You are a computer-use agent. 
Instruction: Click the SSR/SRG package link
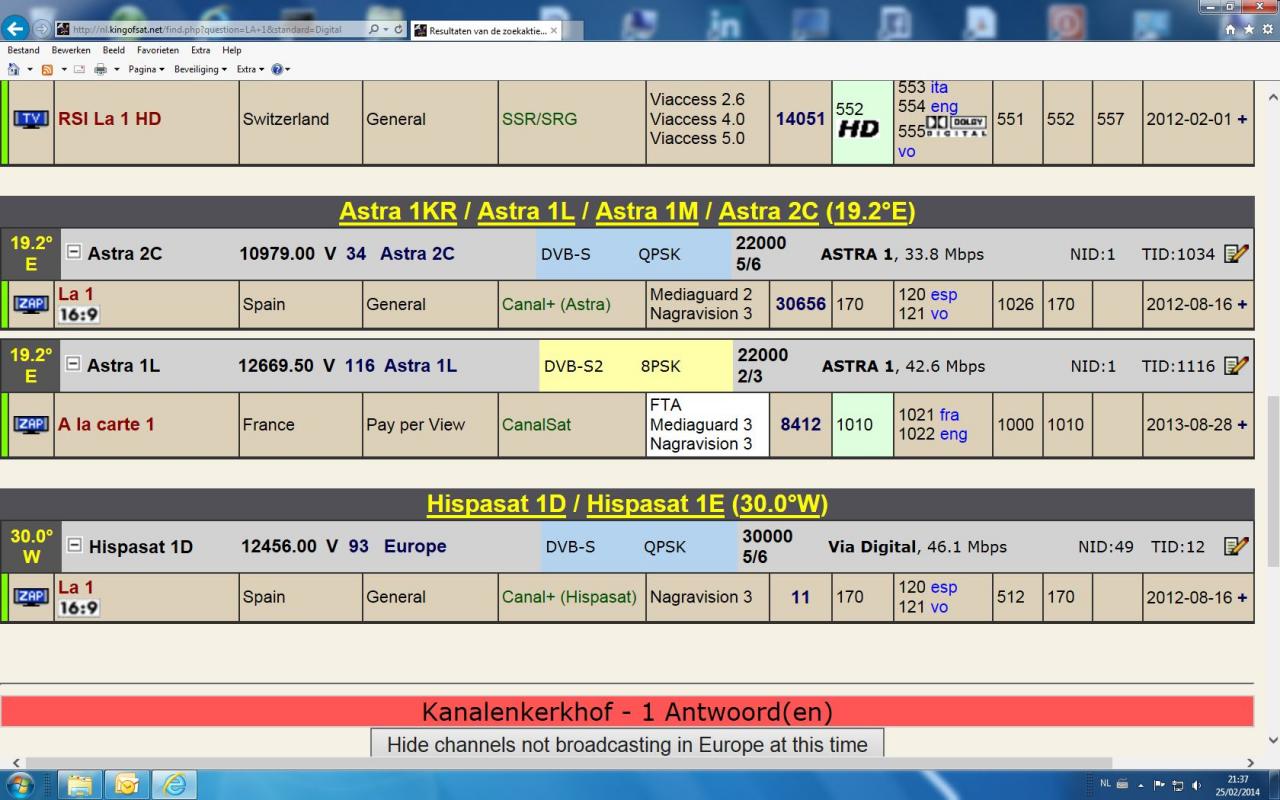click(x=539, y=119)
